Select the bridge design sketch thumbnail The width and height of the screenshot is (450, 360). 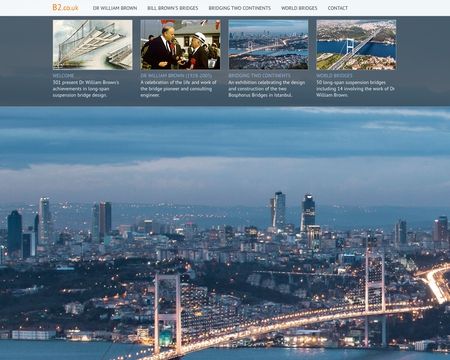pyautogui.click(x=93, y=45)
